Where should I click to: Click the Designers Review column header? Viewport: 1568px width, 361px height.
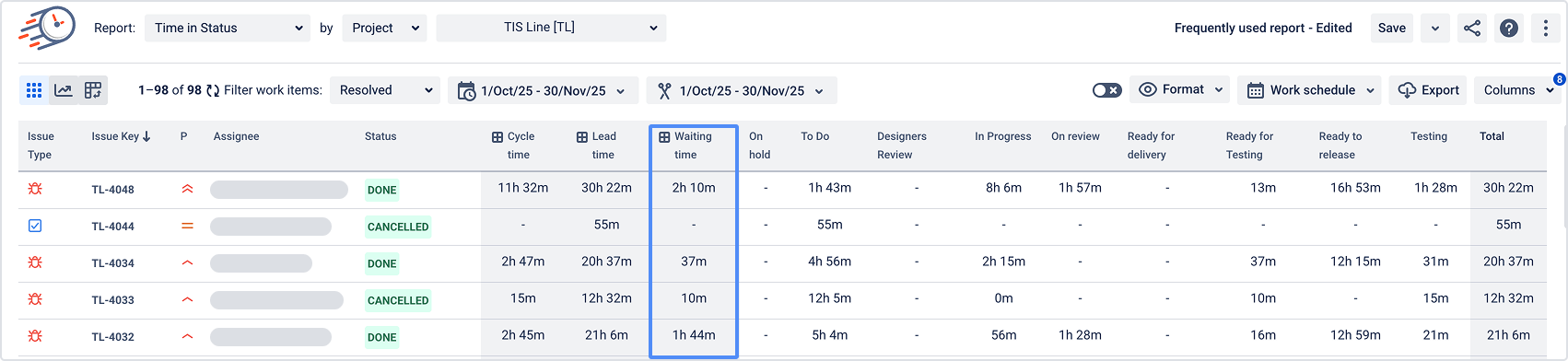(x=902, y=146)
